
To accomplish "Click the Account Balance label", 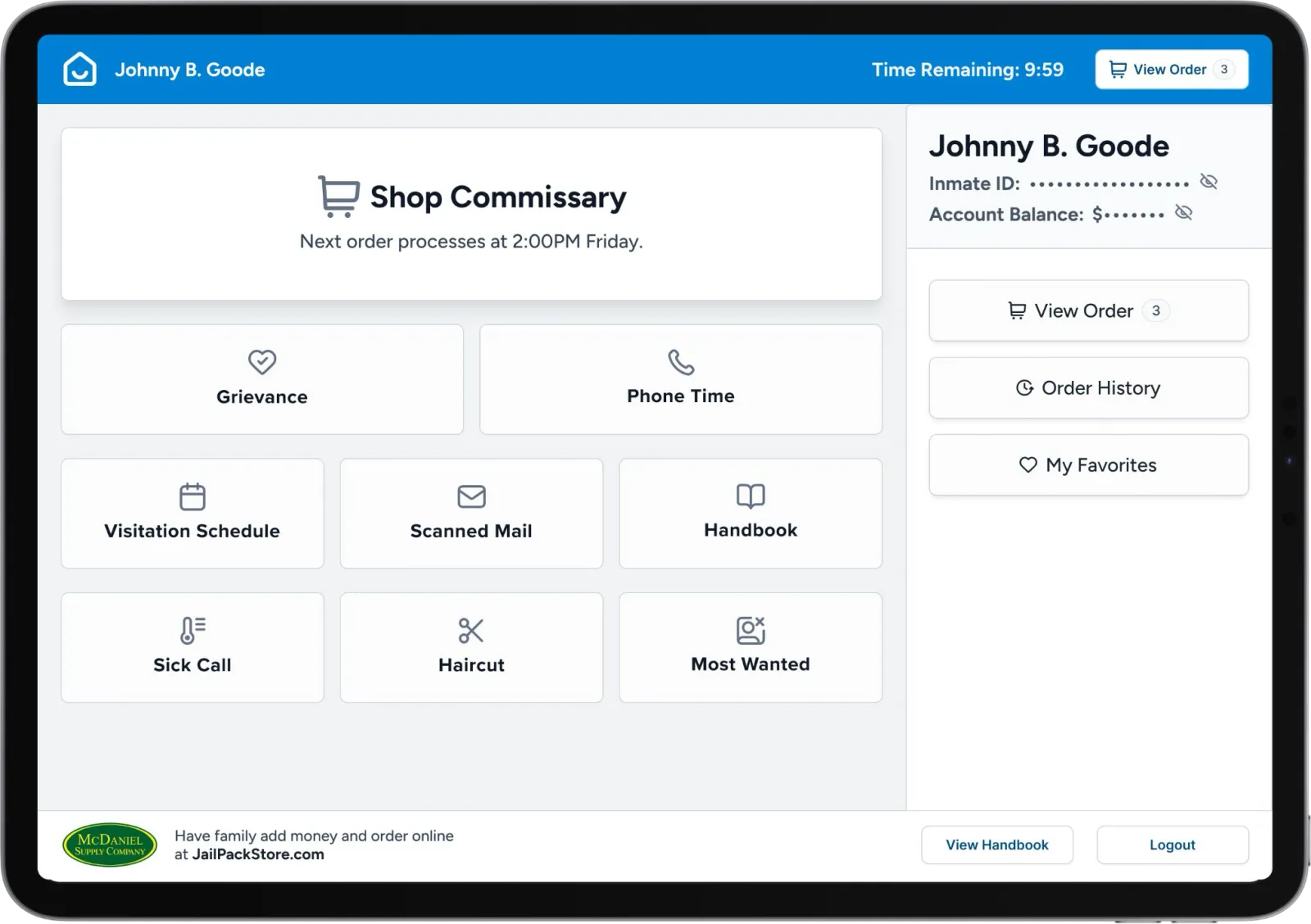I will pyautogui.click(x=1006, y=215).
